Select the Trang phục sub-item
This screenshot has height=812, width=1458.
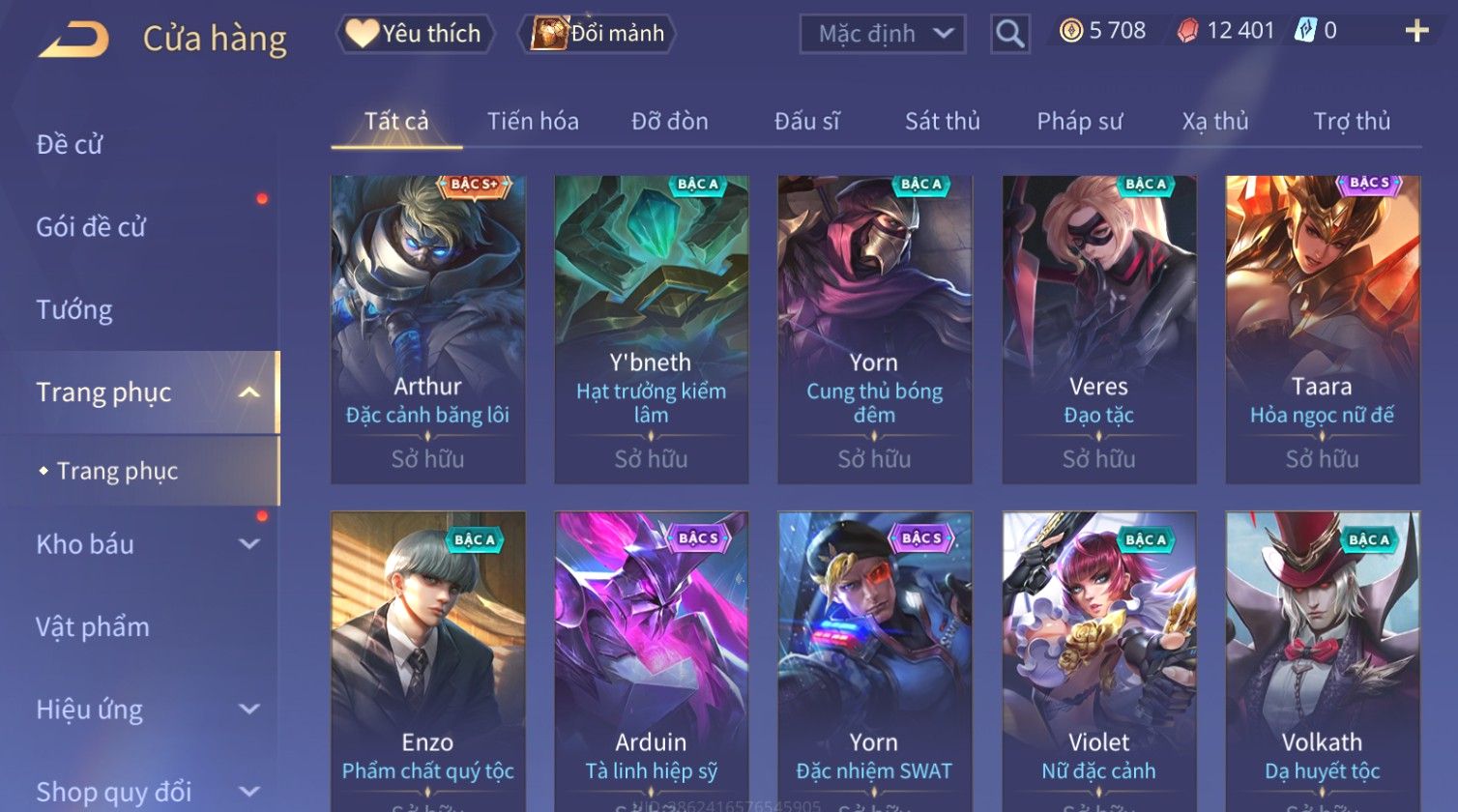tap(117, 471)
